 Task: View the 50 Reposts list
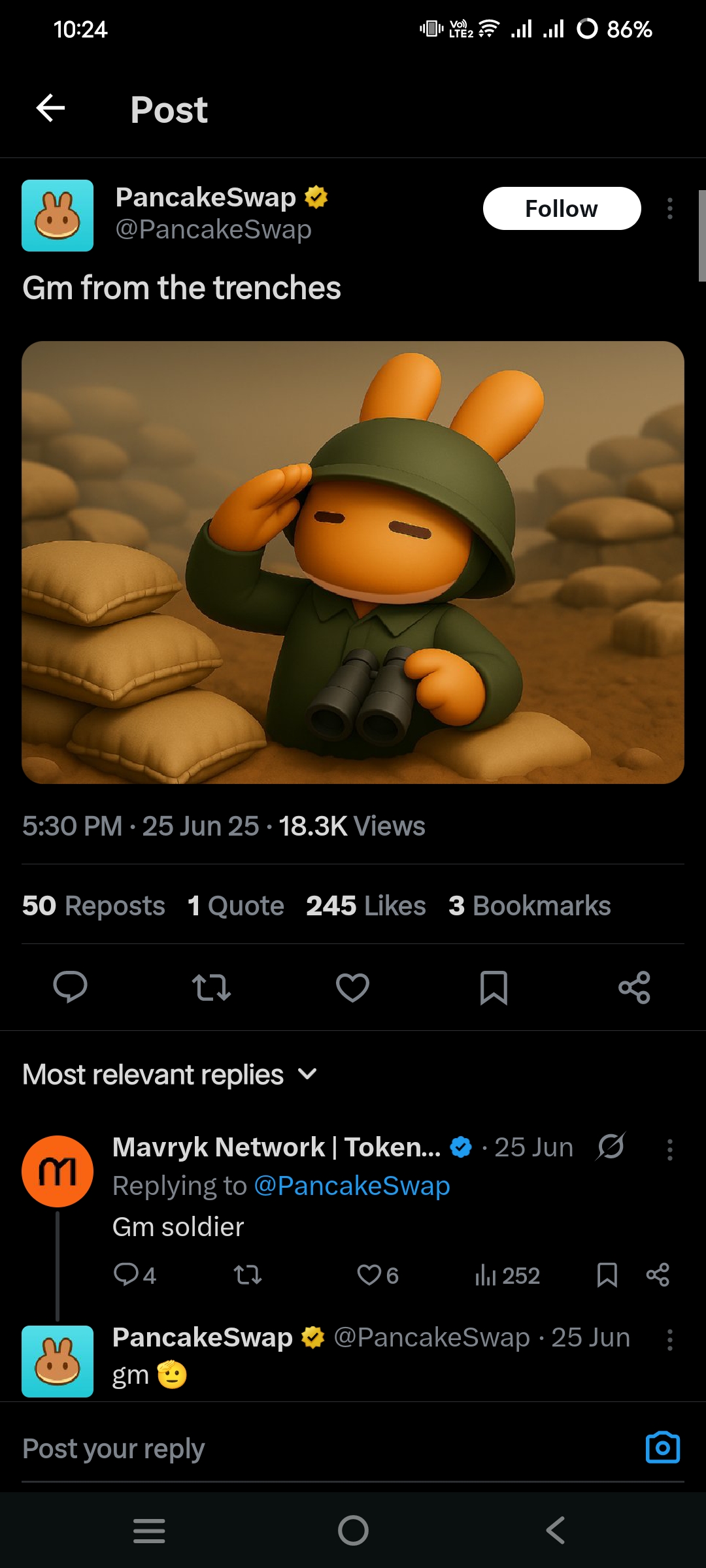tap(93, 906)
